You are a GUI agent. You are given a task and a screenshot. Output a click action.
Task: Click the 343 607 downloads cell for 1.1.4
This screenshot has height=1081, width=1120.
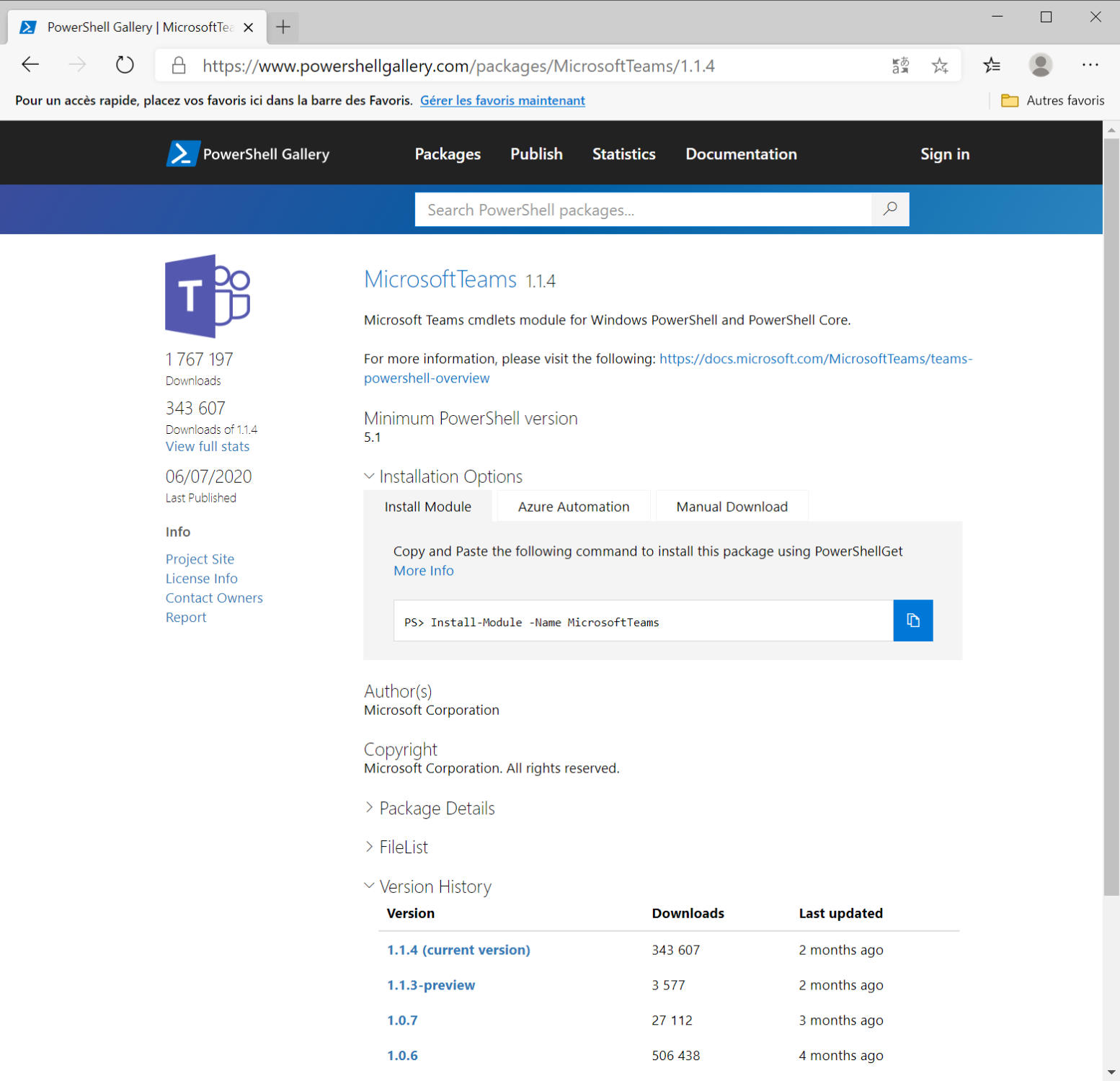tap(676, 950)
